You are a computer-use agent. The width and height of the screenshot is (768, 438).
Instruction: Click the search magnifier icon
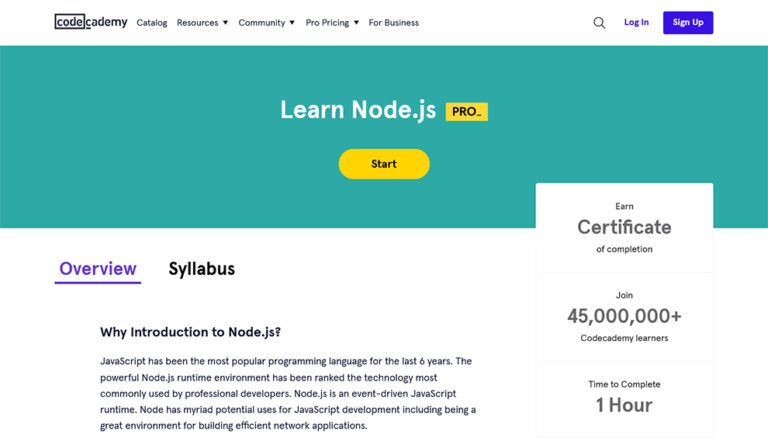[599, 23]
